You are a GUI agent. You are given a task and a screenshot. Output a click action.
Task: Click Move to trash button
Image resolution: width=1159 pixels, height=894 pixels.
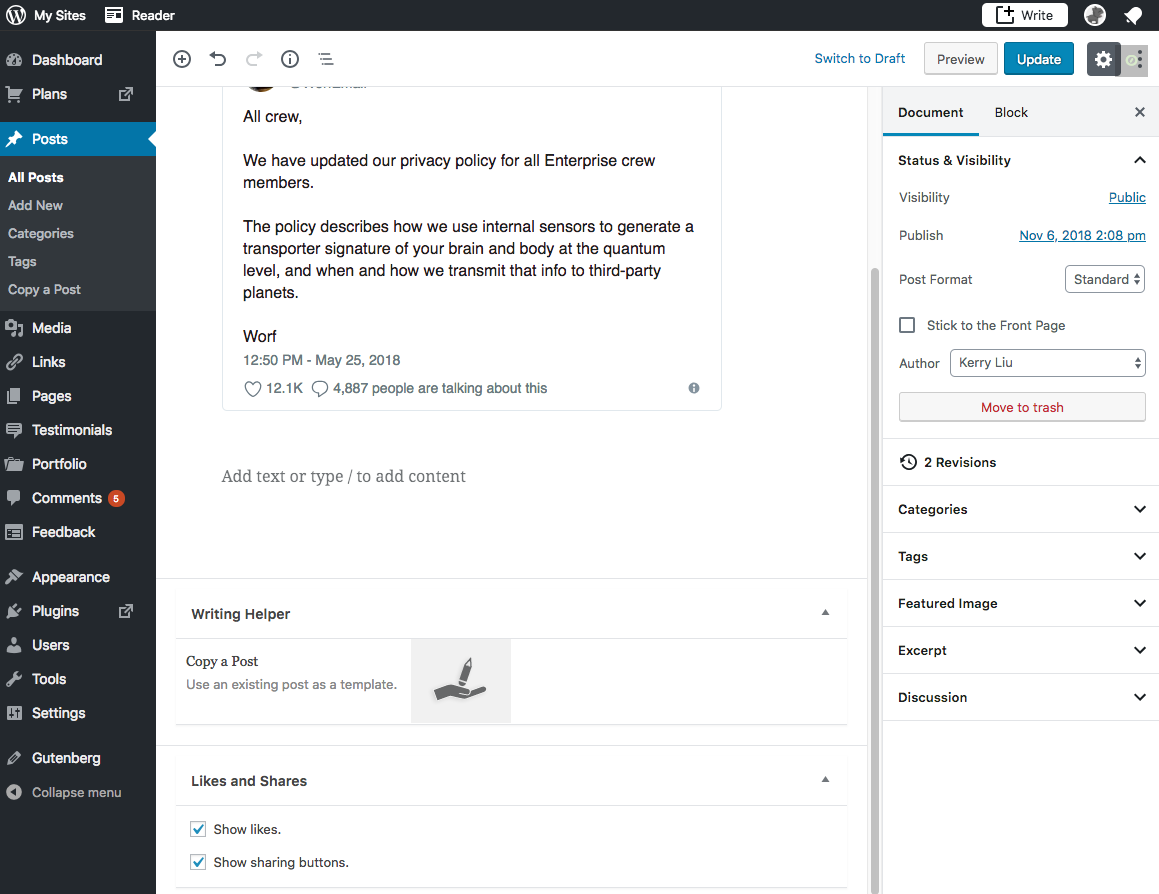tap(1022, 407)
